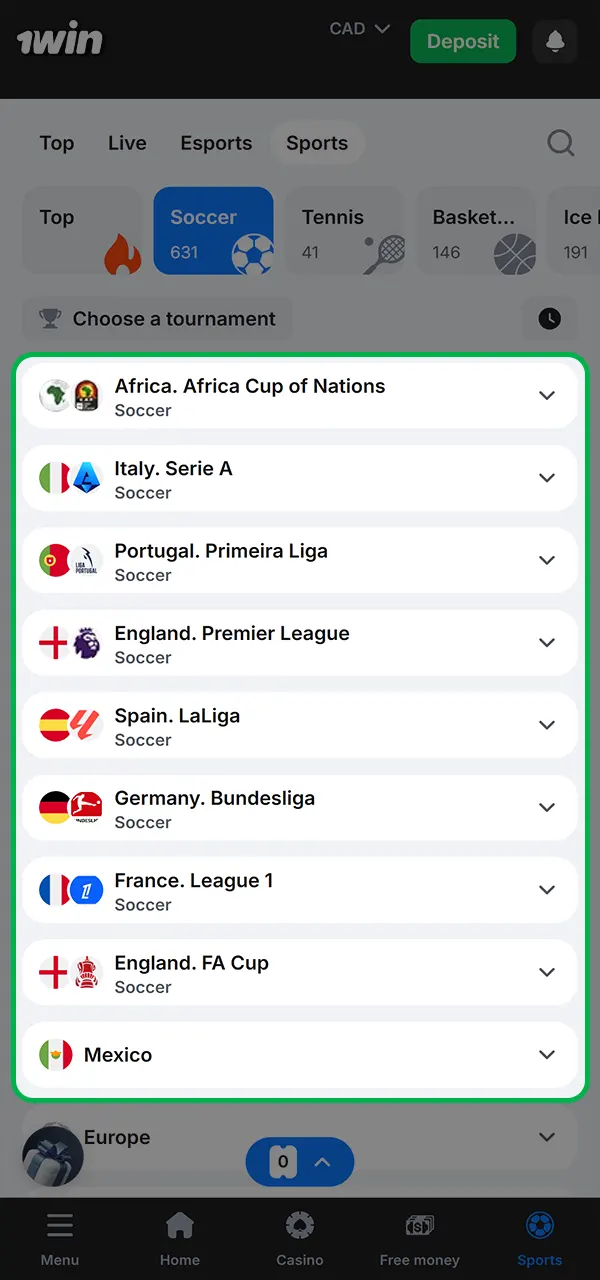Open the search using the magnifier icon
This screenshot has width=600, height=1280.
pos(560,143)
